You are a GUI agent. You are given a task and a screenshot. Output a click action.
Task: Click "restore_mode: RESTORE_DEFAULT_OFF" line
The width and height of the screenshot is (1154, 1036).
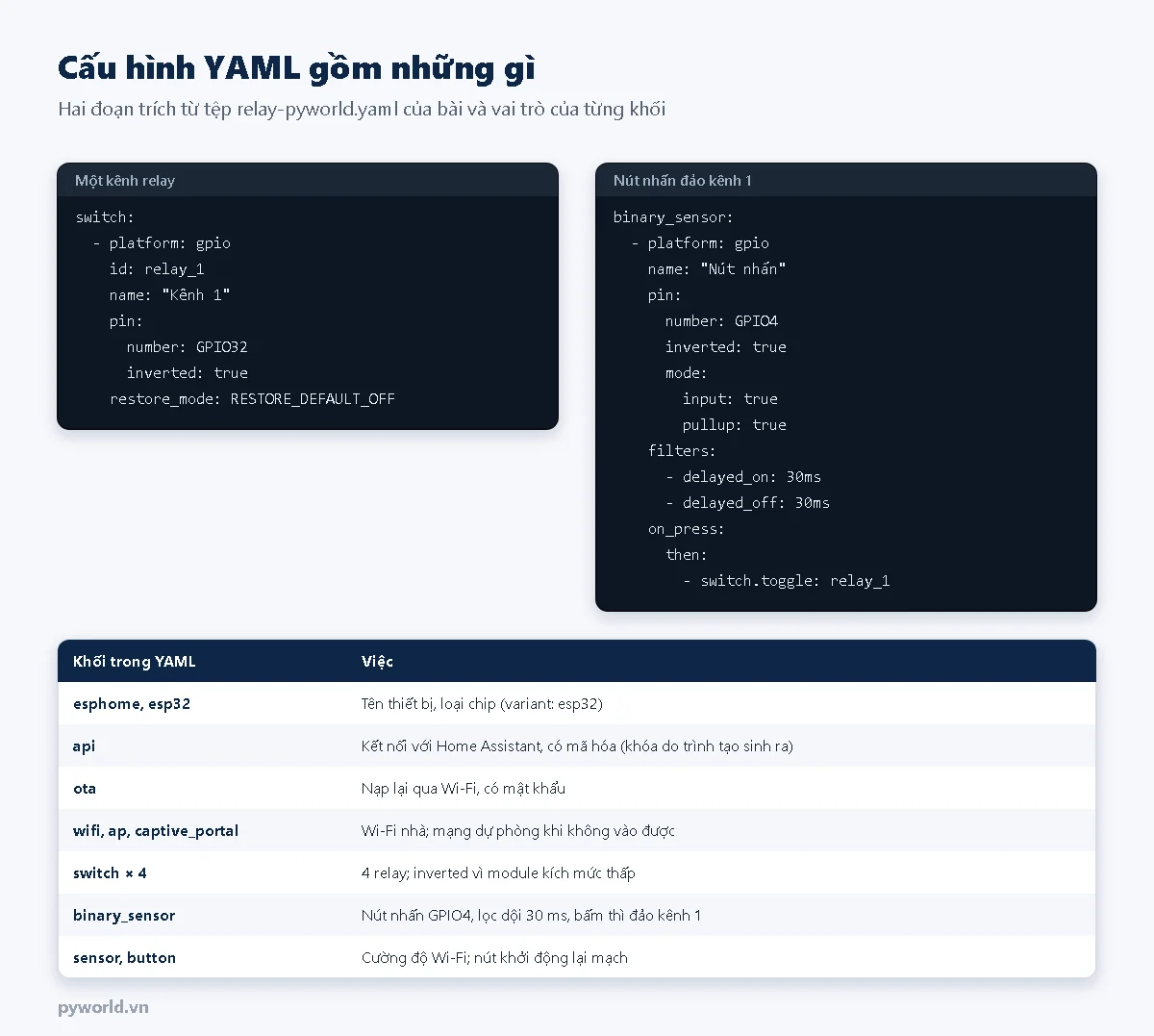click(252, 399)
